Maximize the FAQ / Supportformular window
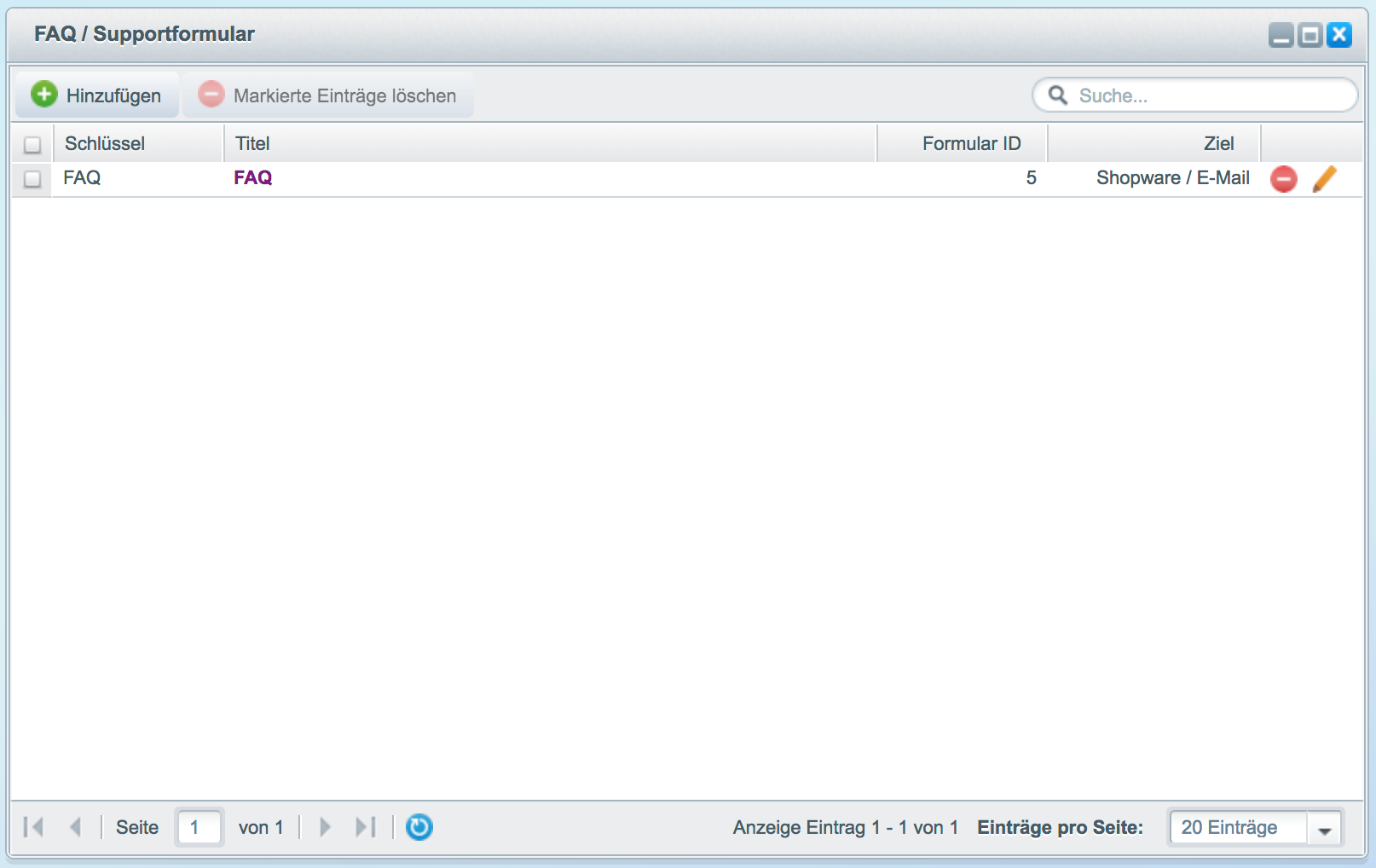The image size is (1376, 868). 1310,35
